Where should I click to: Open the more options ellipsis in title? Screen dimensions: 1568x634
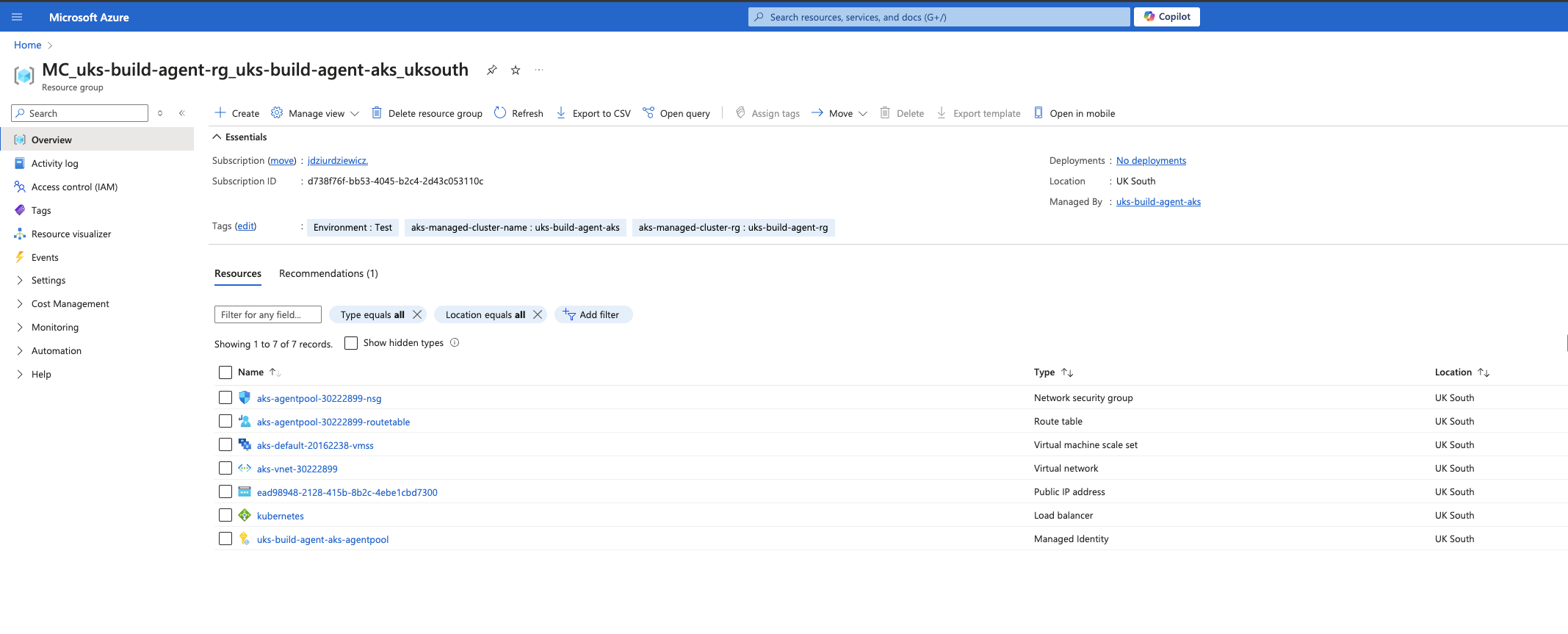(539, 70)
